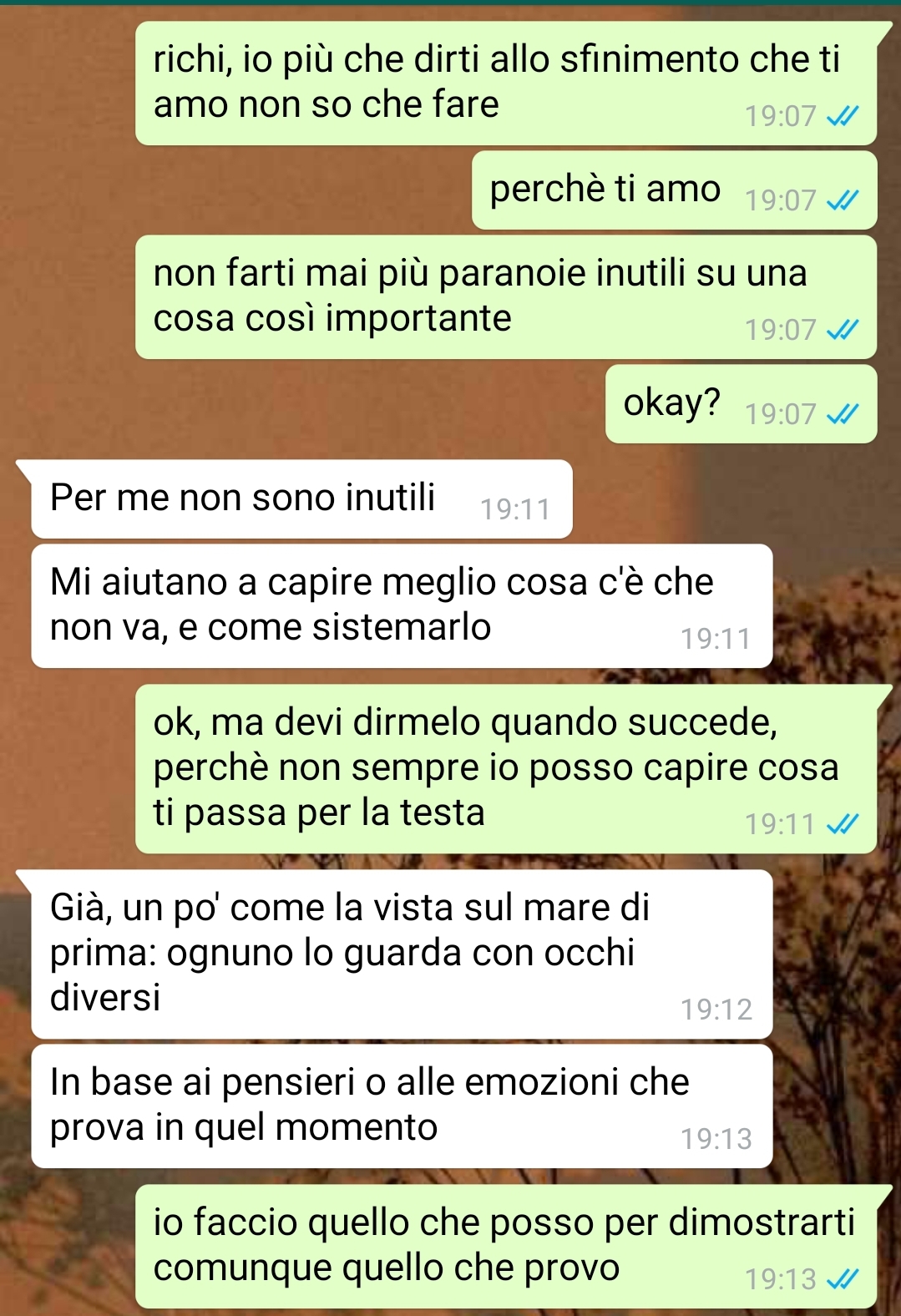Tap 19:11 timestamp beside 'Per me non sono inutili'
The width and height of the screenshot is (901, 1316).
pyautogui.click(x=515, y=509)
